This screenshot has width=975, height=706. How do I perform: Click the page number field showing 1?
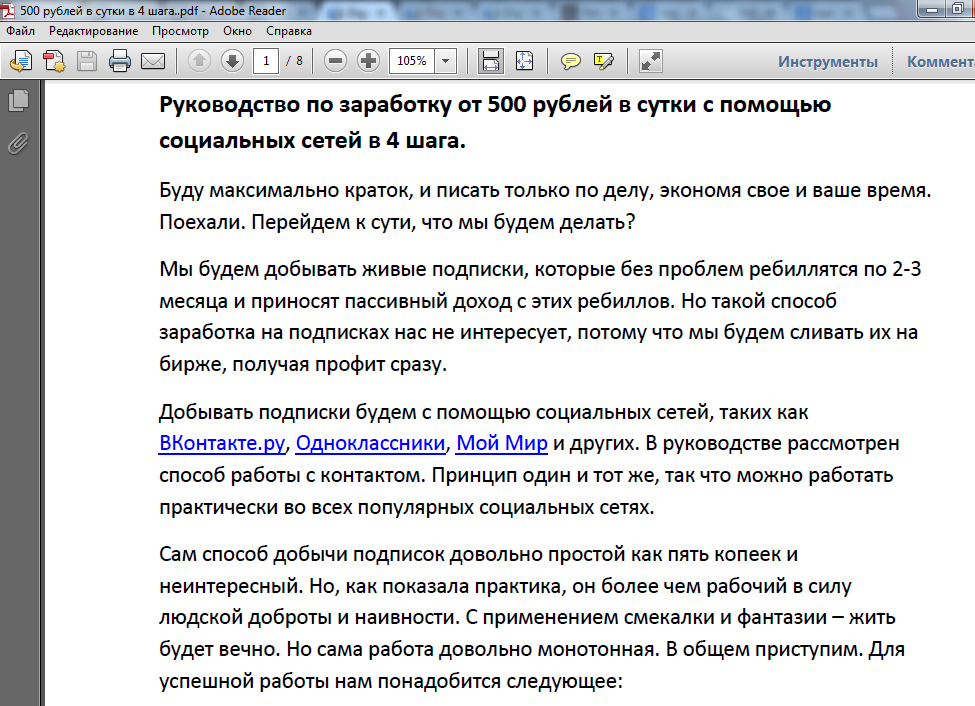point(266,61)
